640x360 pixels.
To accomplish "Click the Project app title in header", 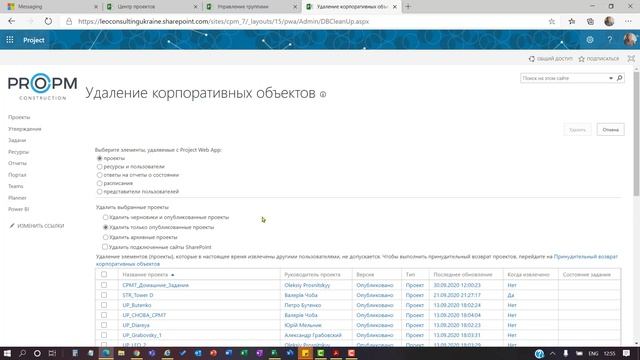I will 34,40.
